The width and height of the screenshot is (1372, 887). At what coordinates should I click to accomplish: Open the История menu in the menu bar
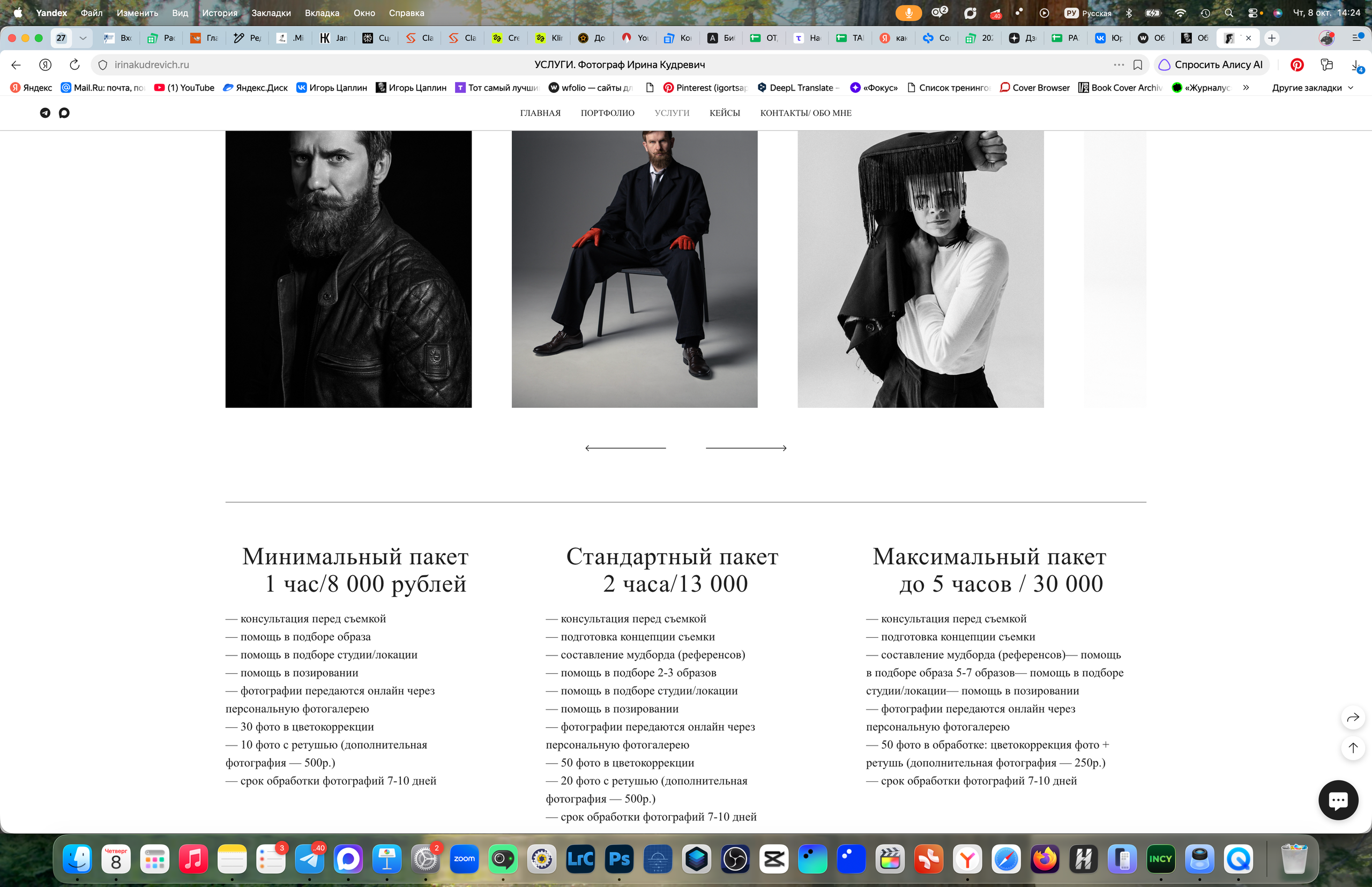click(x=219, y=13)
